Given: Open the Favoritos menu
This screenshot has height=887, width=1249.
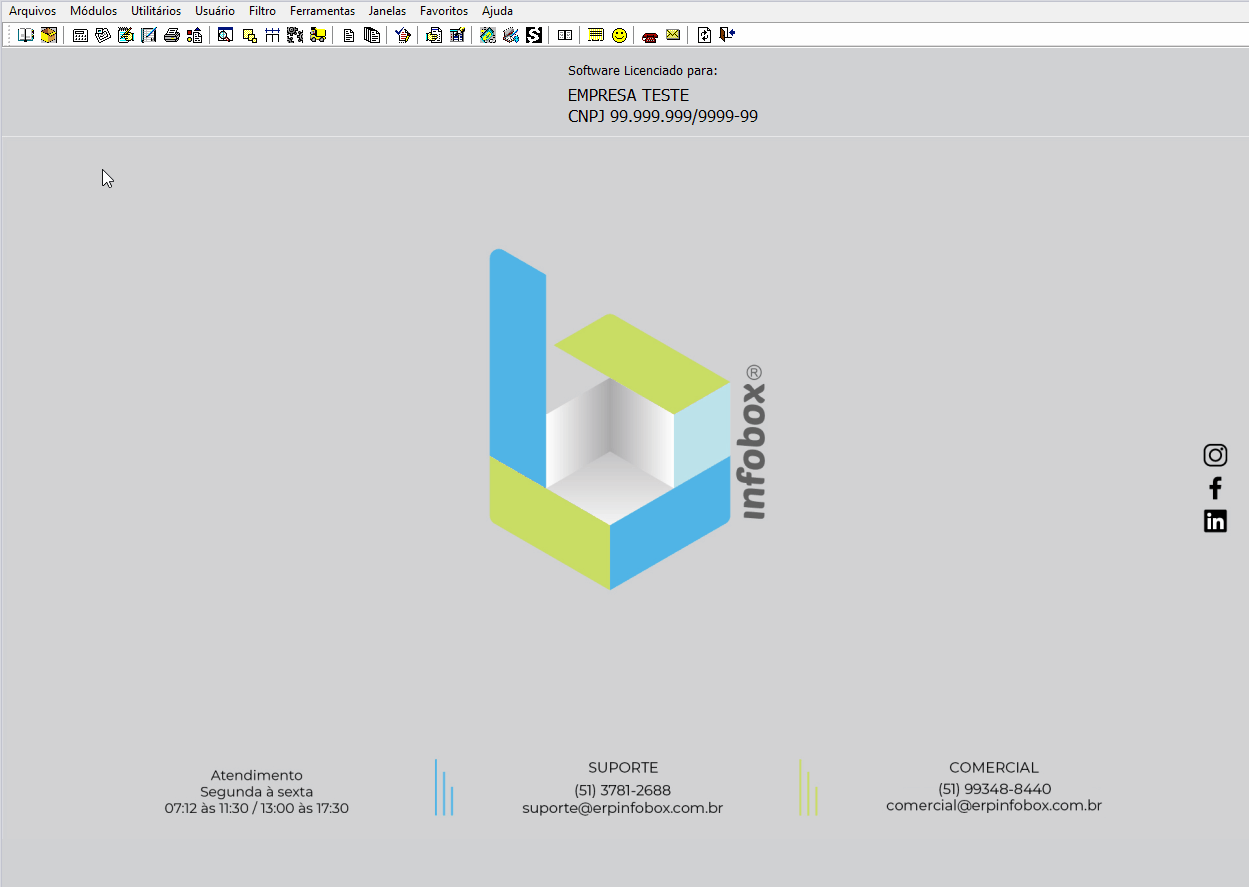Looking at the screenshot, I should tap(444, 11).
